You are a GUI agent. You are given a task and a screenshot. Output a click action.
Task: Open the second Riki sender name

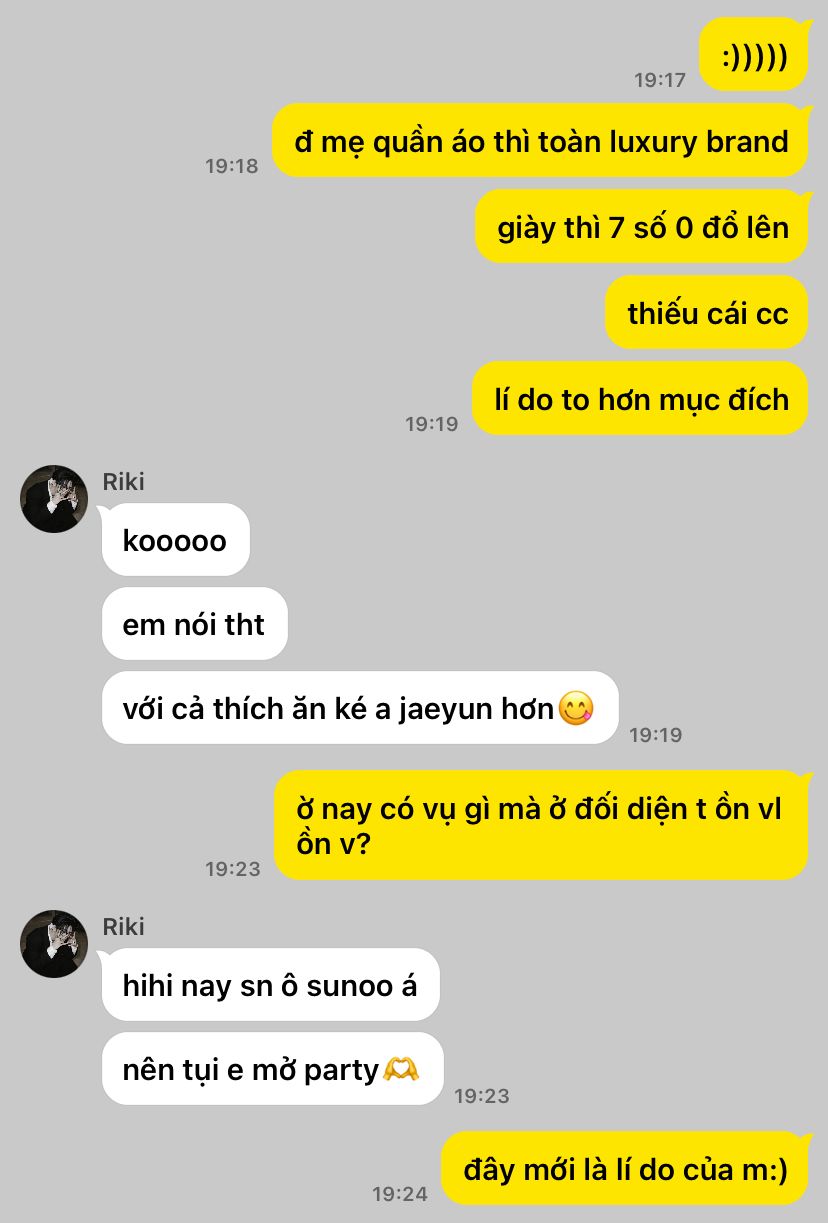[123, 927]
